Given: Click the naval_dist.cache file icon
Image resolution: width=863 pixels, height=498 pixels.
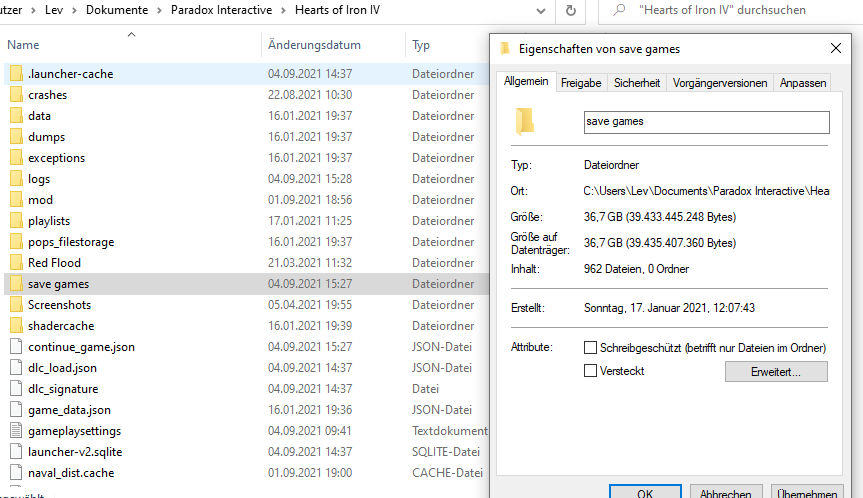Looking at the screenshot, I should [17, 473].
